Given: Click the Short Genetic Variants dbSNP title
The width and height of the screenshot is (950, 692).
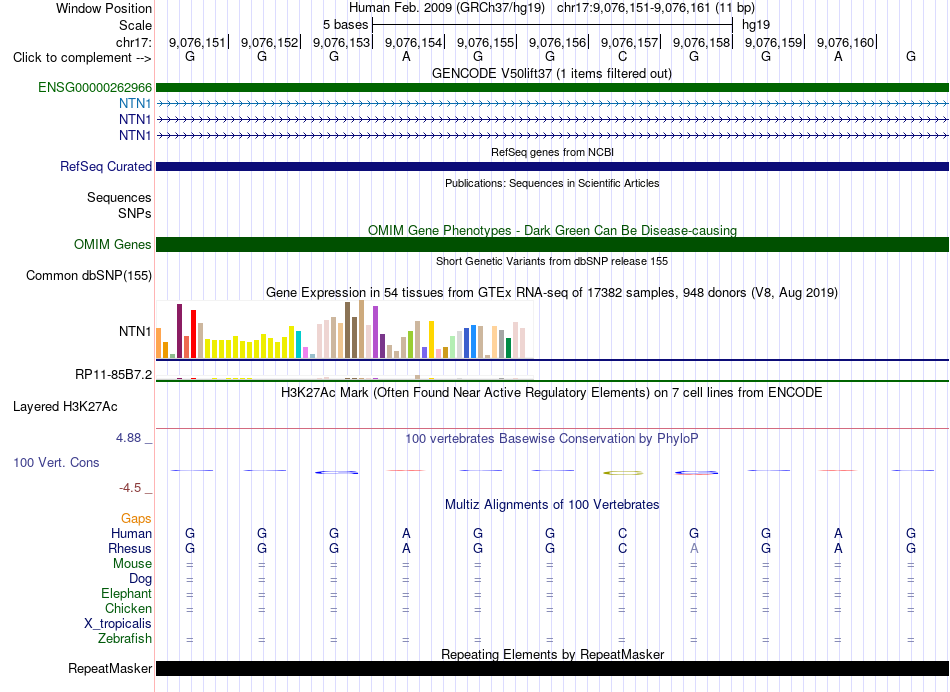Looking at the screenshot, I should click(551, 261).
